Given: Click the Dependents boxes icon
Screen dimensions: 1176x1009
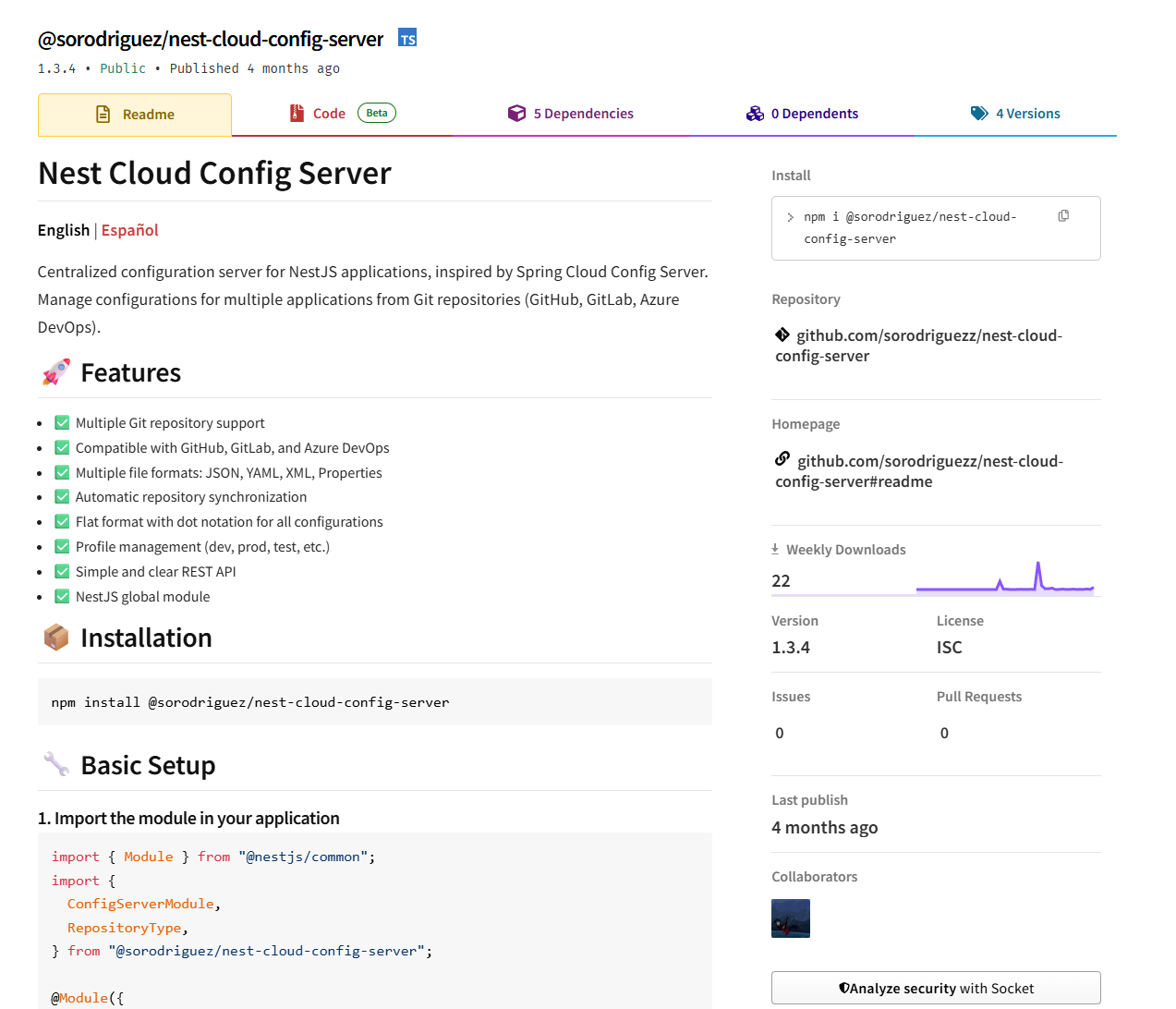Looking at the screenshot, I should click(755, 113).
